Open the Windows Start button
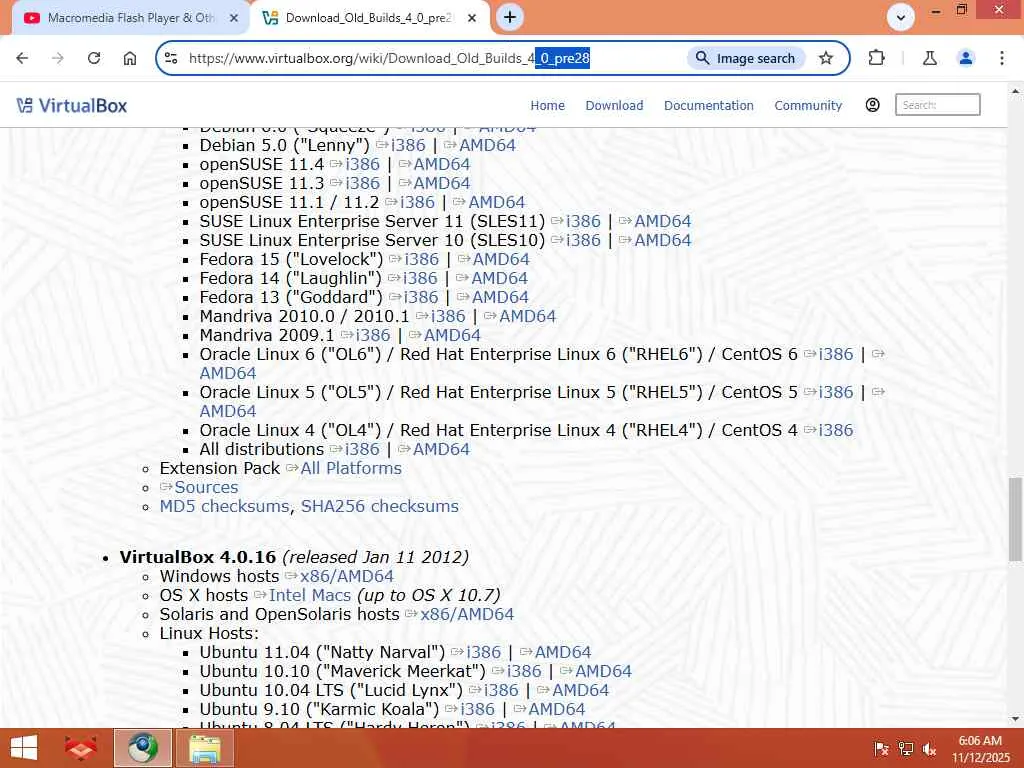The width and height of the screenshot is (1024, 768). click(24, 748)
